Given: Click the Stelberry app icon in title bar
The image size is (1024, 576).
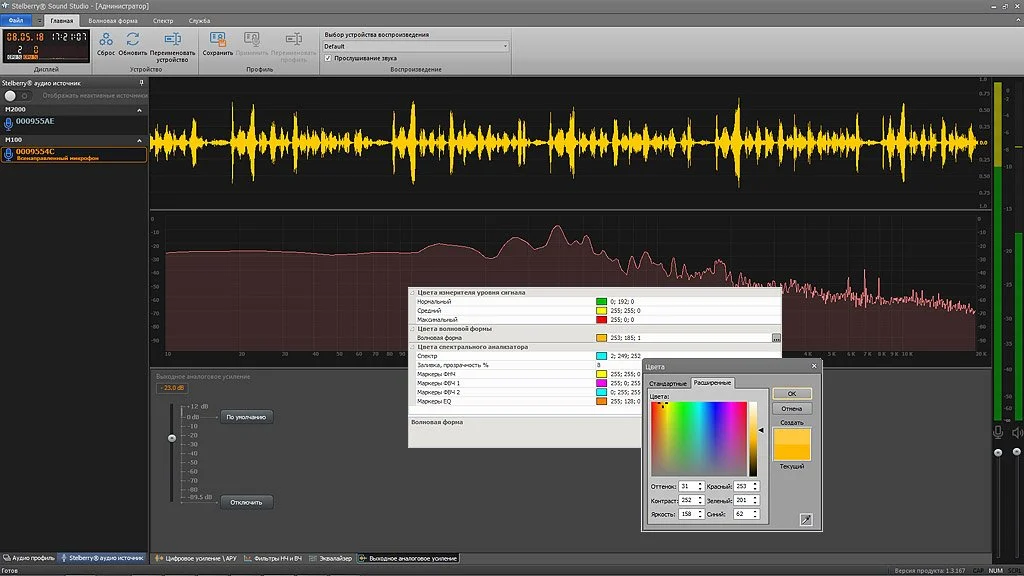Looking at the screenshot, I should click(x=5, y=6).
